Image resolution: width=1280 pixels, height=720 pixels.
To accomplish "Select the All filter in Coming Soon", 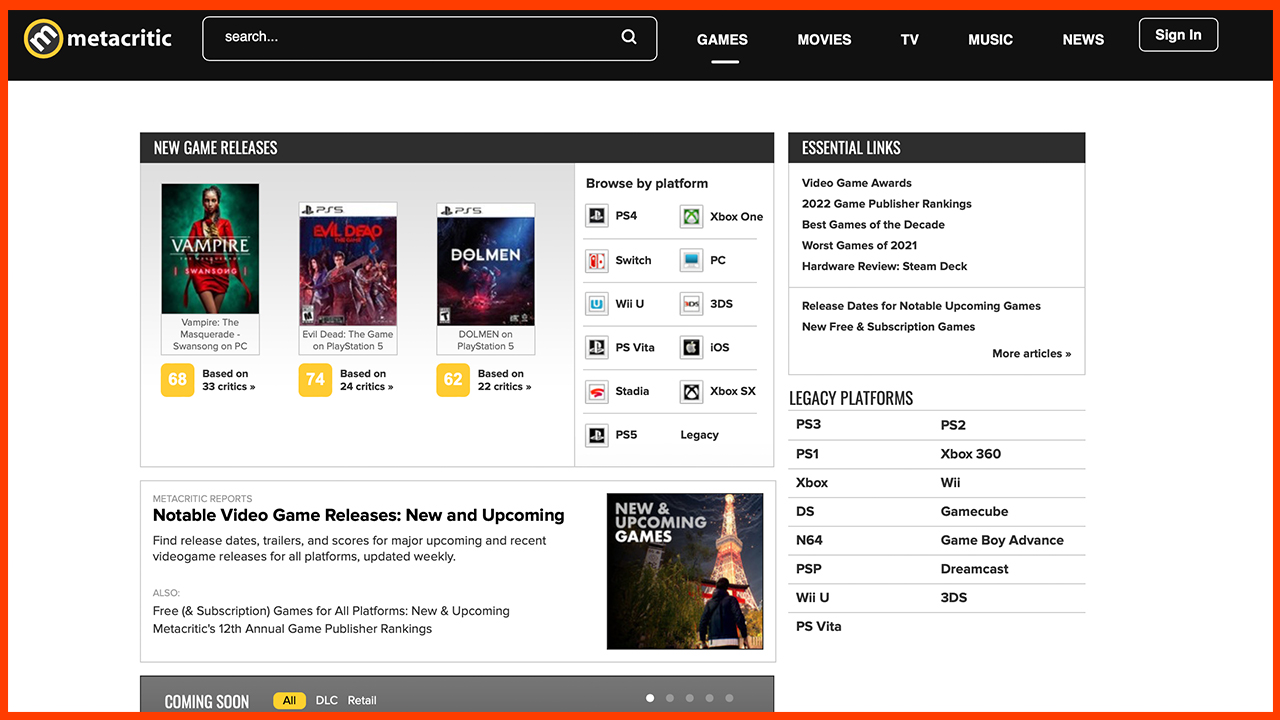I will [289, 701].
